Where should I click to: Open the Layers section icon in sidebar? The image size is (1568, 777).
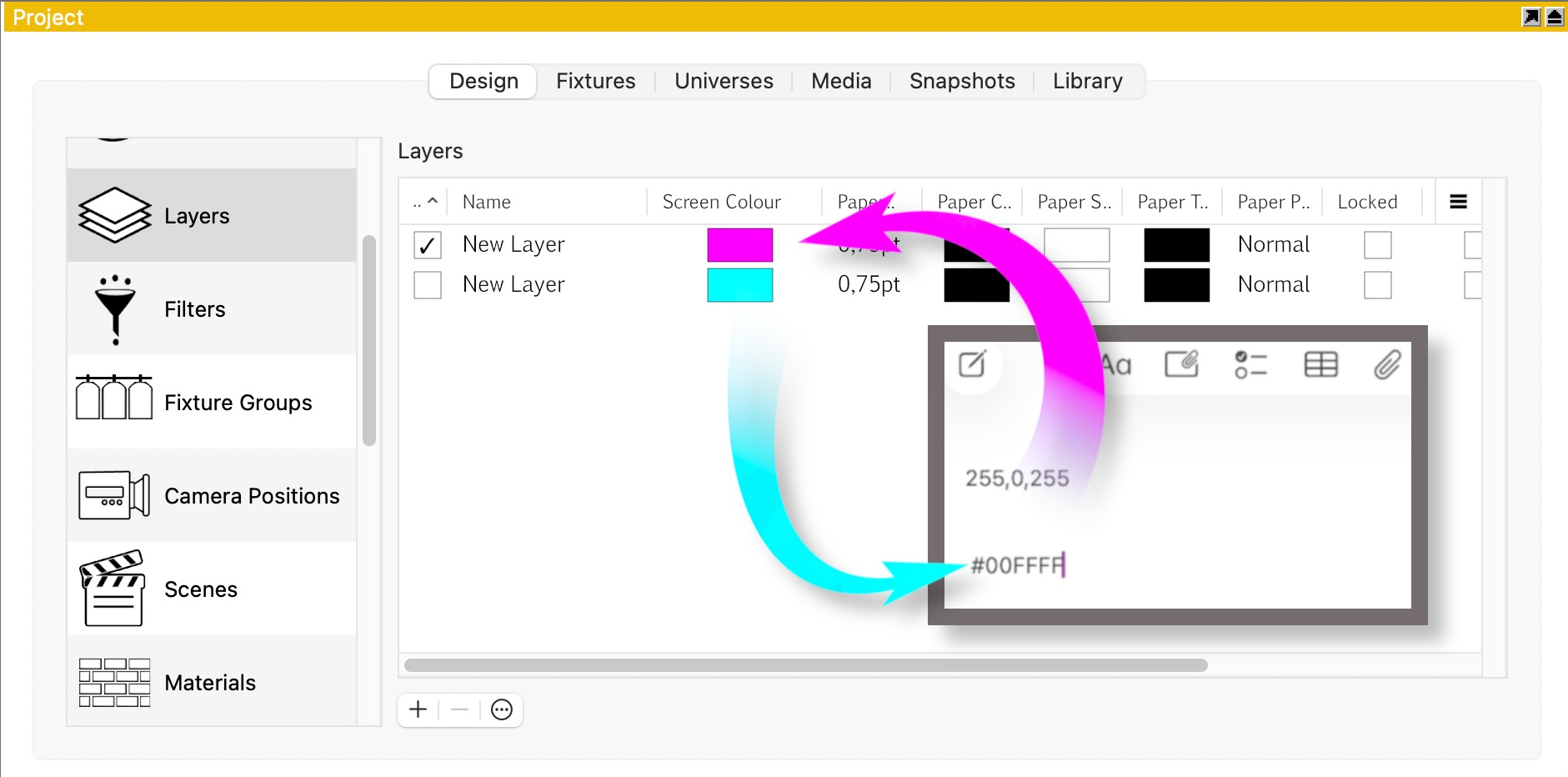(x=115, y=215)
